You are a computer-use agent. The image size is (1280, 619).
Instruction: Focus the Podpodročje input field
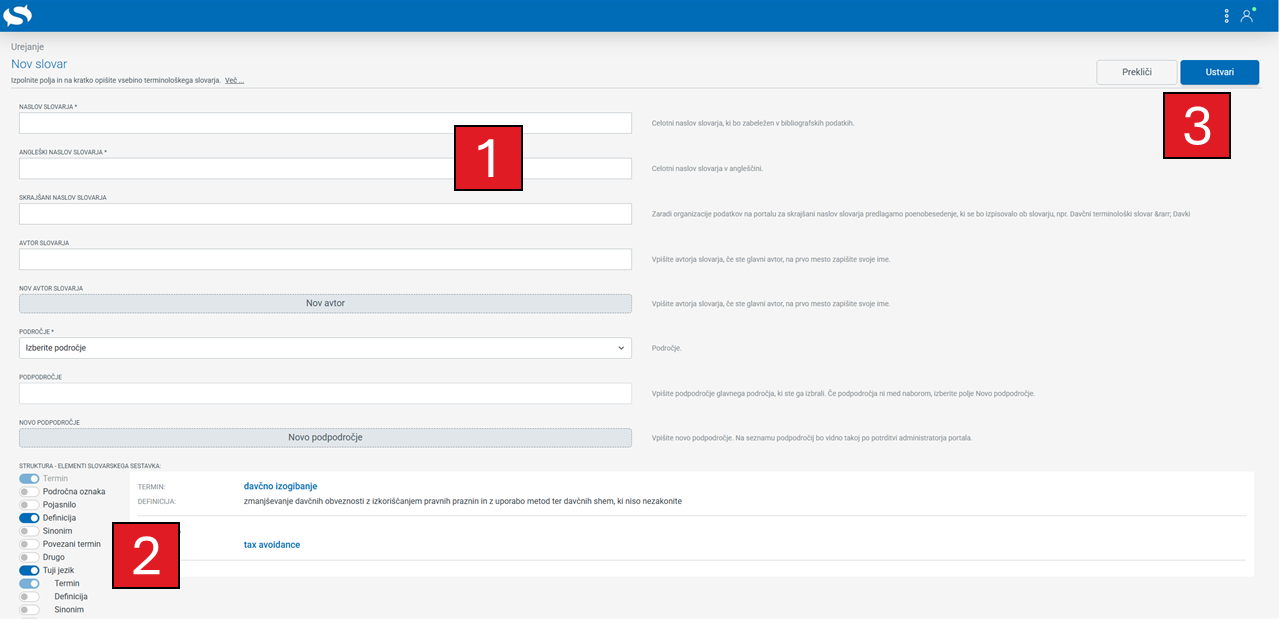click(x=325, y=393)
